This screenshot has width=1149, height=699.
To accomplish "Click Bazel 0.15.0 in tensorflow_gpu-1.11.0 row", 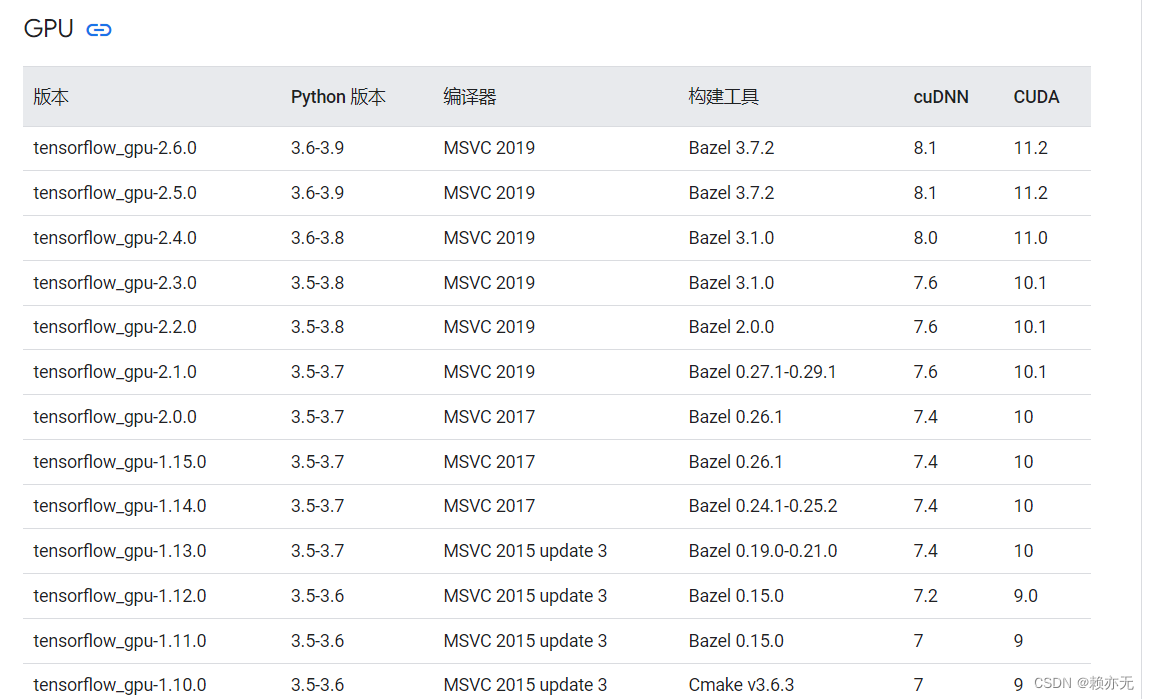I will (x=736, y=640).
